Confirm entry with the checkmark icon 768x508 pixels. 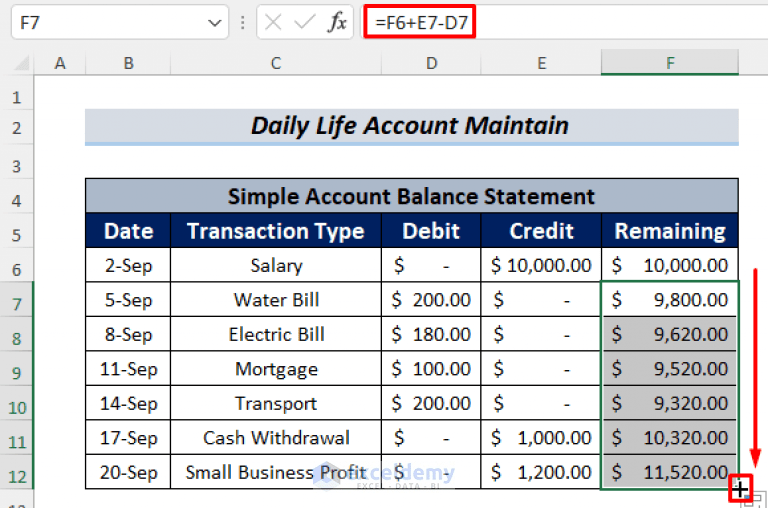[x=305, y=23]
